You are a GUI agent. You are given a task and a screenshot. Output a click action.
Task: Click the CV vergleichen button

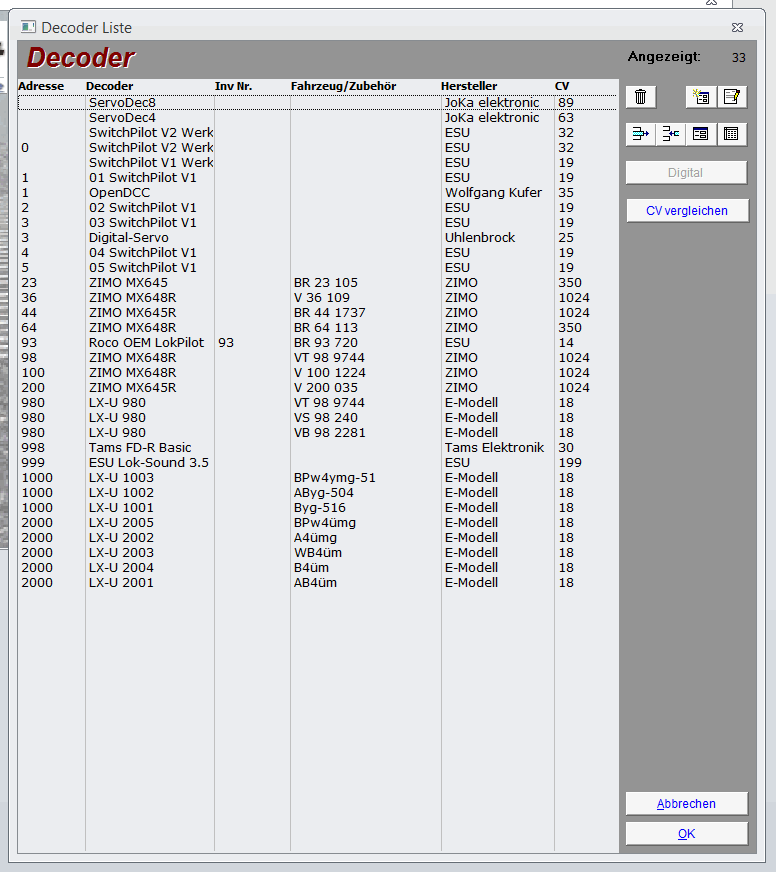(687, 211)
